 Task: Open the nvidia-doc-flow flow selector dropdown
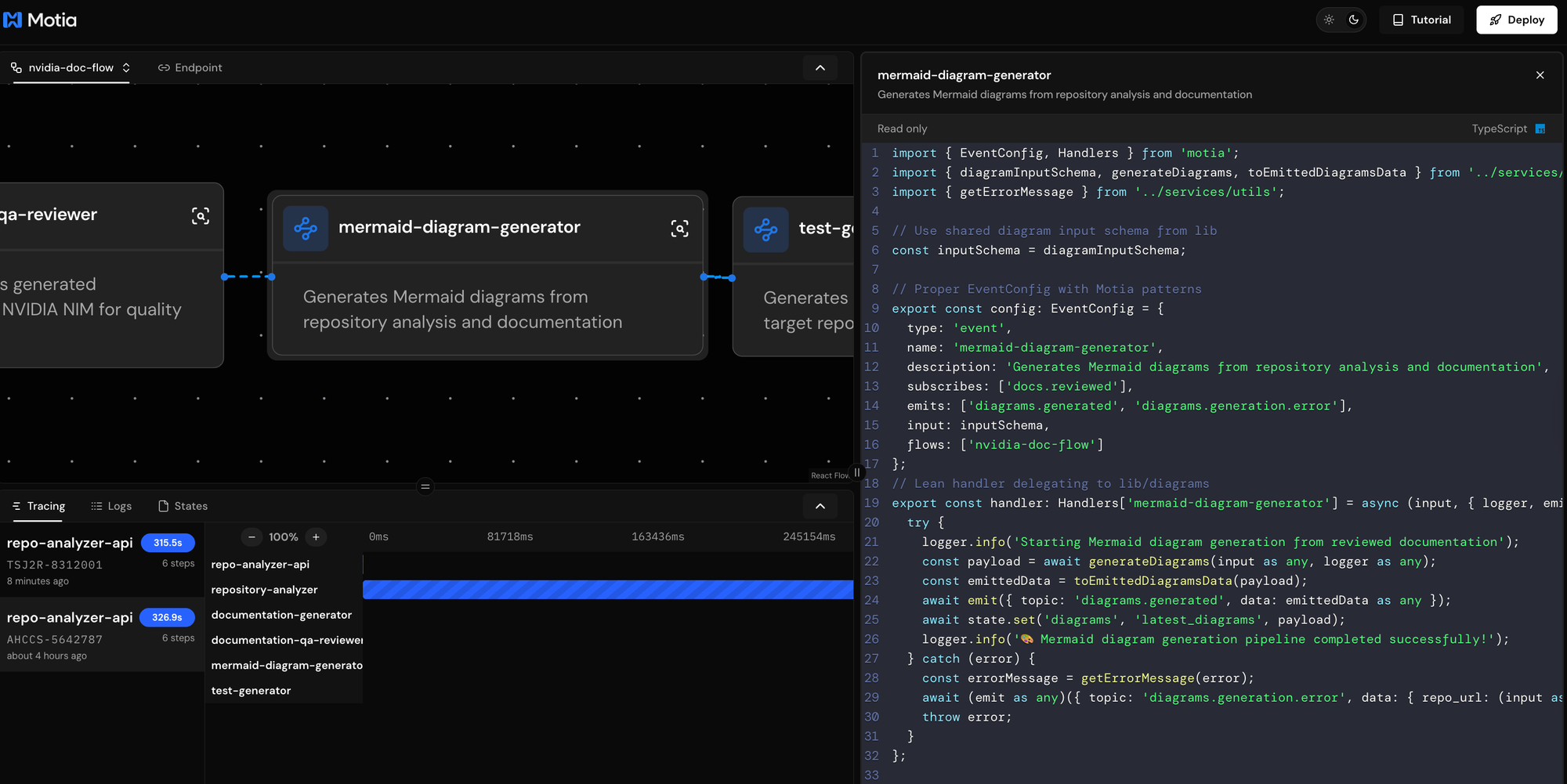71,68
